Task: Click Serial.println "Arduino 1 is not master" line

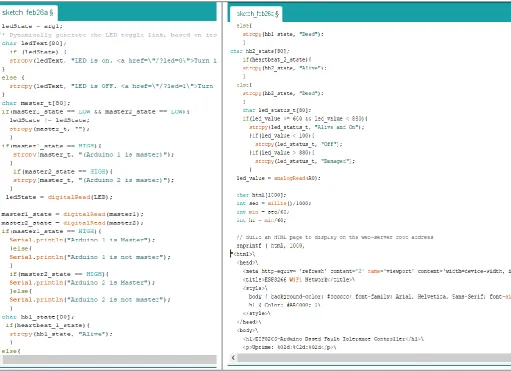Action: click(x=90, y=257)
